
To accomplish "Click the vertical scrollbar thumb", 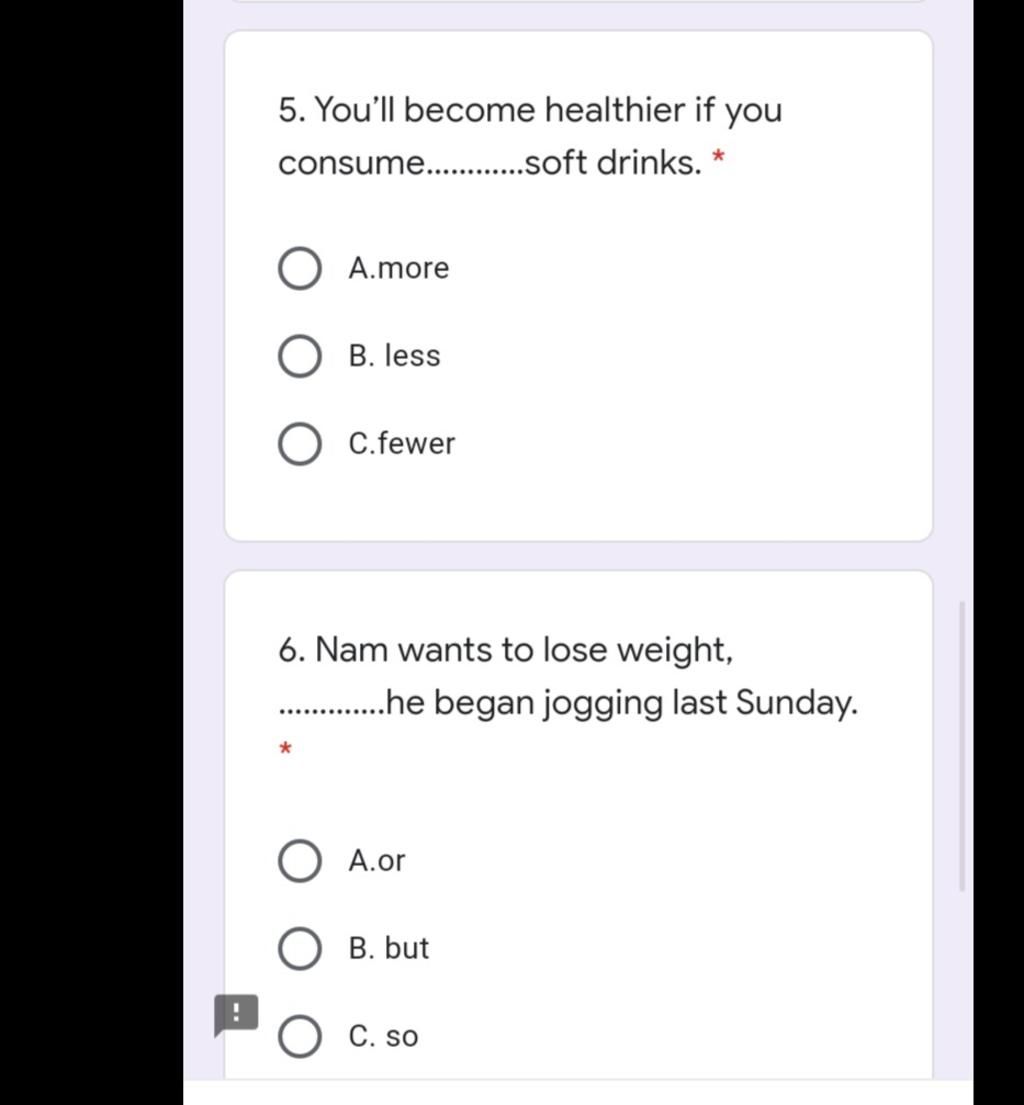I will coord(962,746).
